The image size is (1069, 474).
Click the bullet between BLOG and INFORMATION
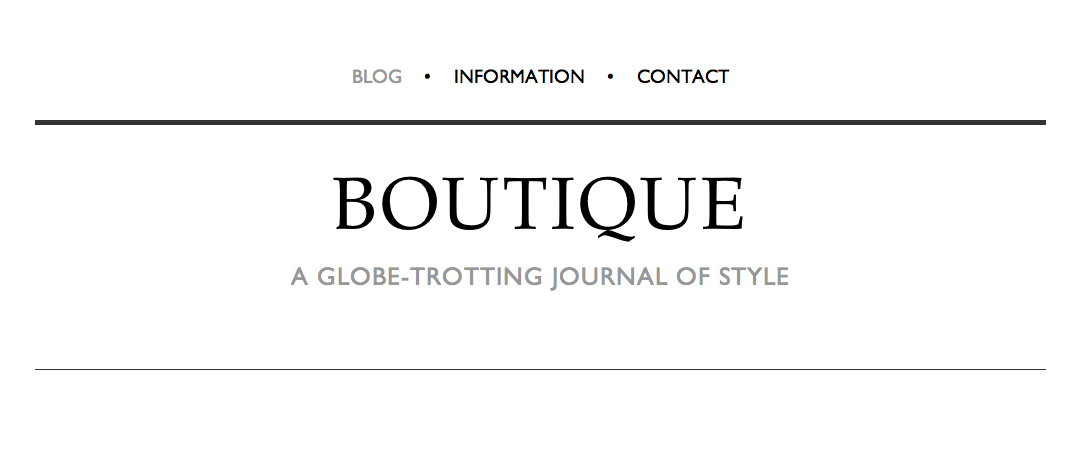(428, 76)
